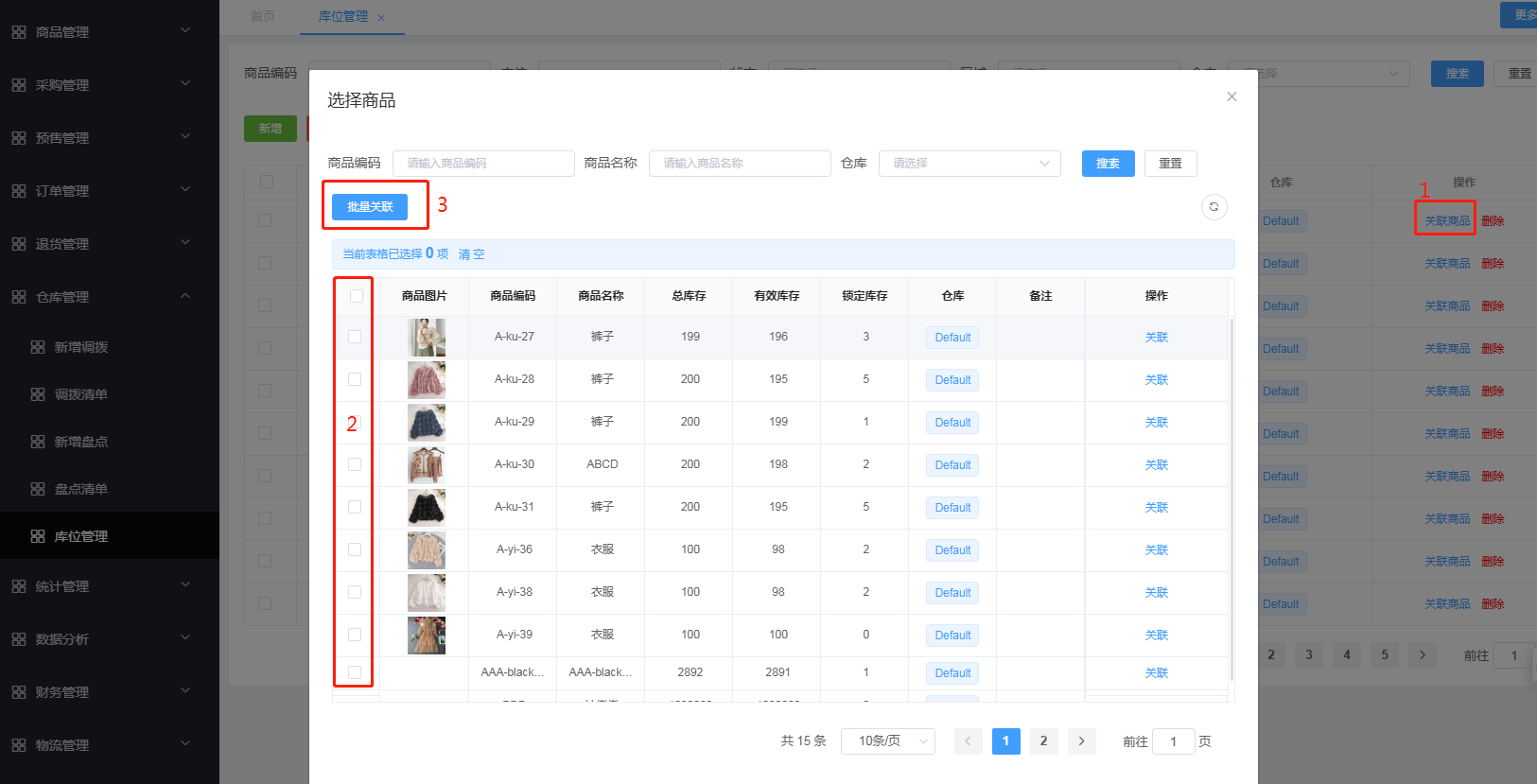Click the 商品名称 input field in dialog
Screen dimensions: 1537x784
point(740,164)
